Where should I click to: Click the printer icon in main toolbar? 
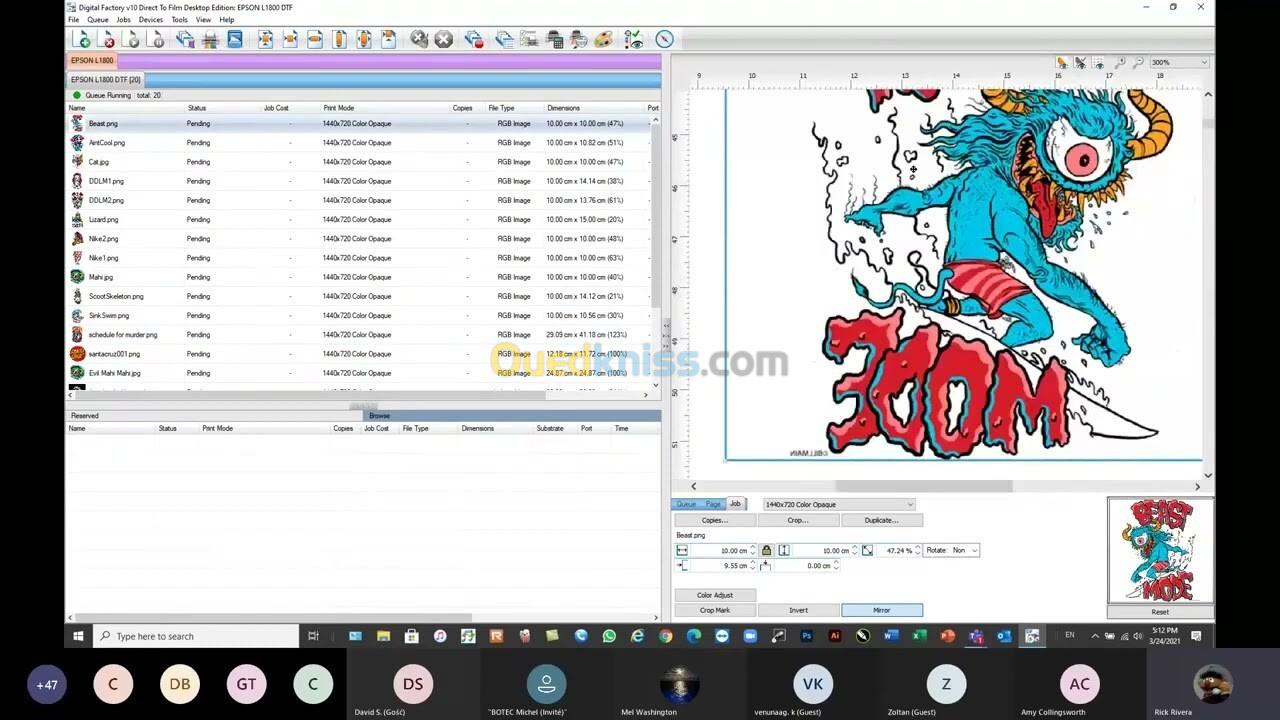[x=210, y=39]
